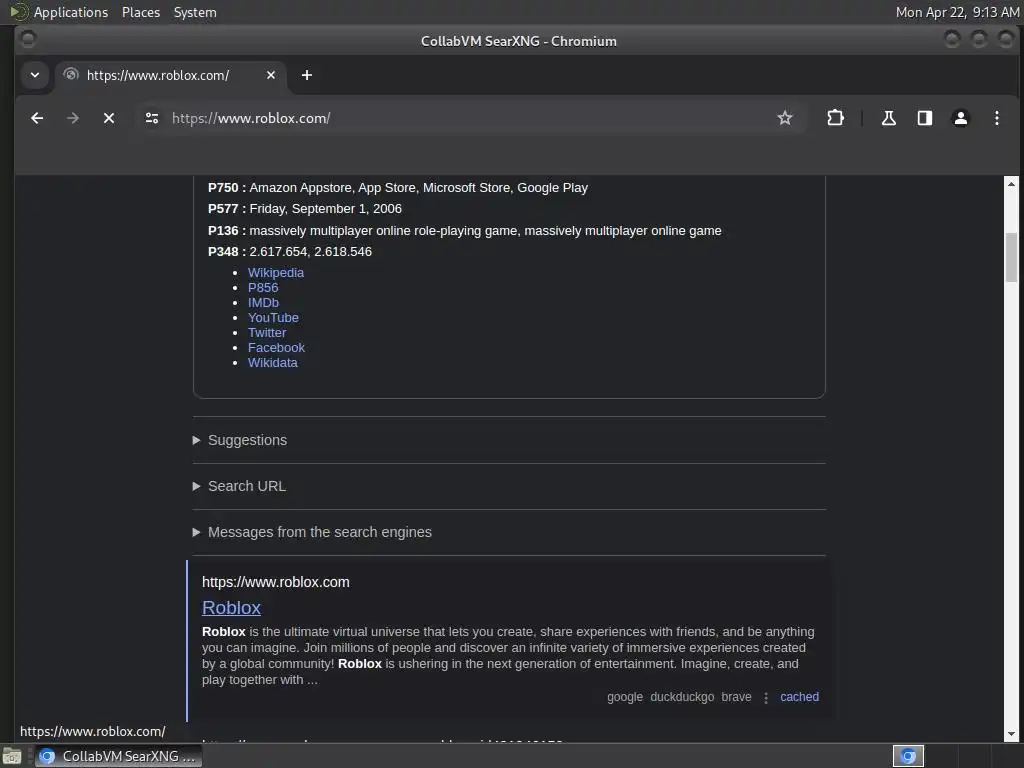Click the workspace switcher Chromium icon
The height and width of the screenshot is (768, 1024).
(908, 756)
